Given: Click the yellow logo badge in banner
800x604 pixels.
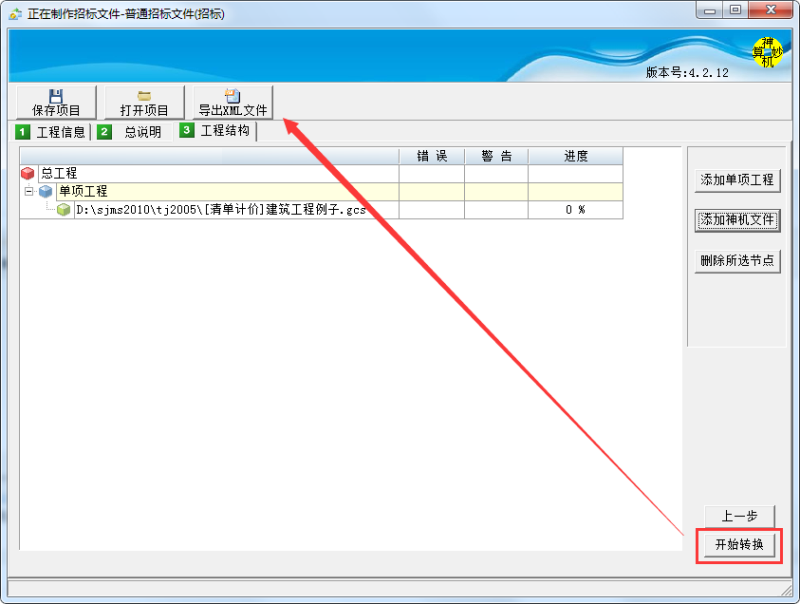Looking at the screenshot, I should [x=767, y=53].
